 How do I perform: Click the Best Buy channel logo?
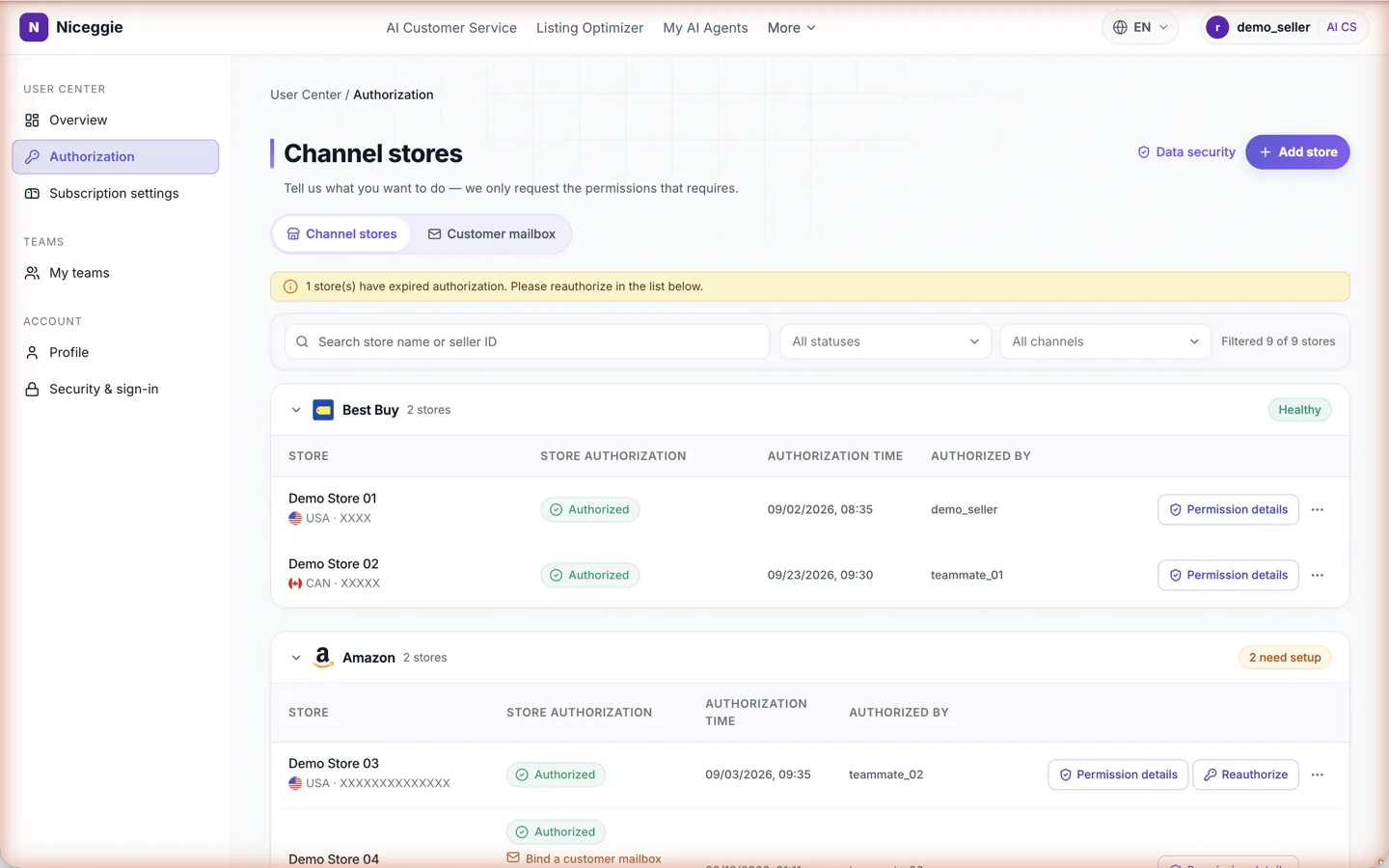tap(323, 410)
